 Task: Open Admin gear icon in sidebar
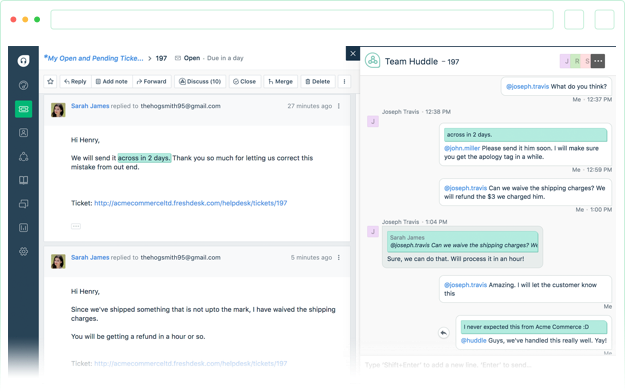[x=24, y=251]
